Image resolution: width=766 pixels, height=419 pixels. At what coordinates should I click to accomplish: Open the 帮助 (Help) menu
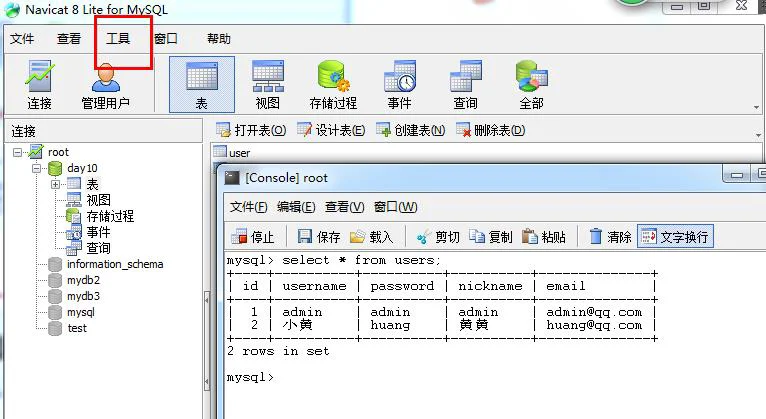point(218,39)
